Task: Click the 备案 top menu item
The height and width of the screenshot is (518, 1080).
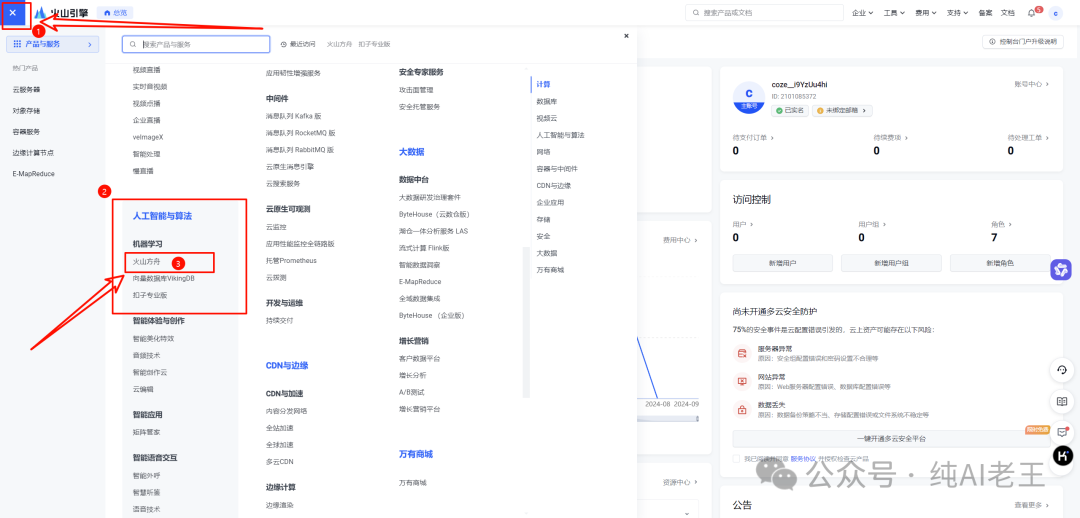Action: [x=985, y=12]
